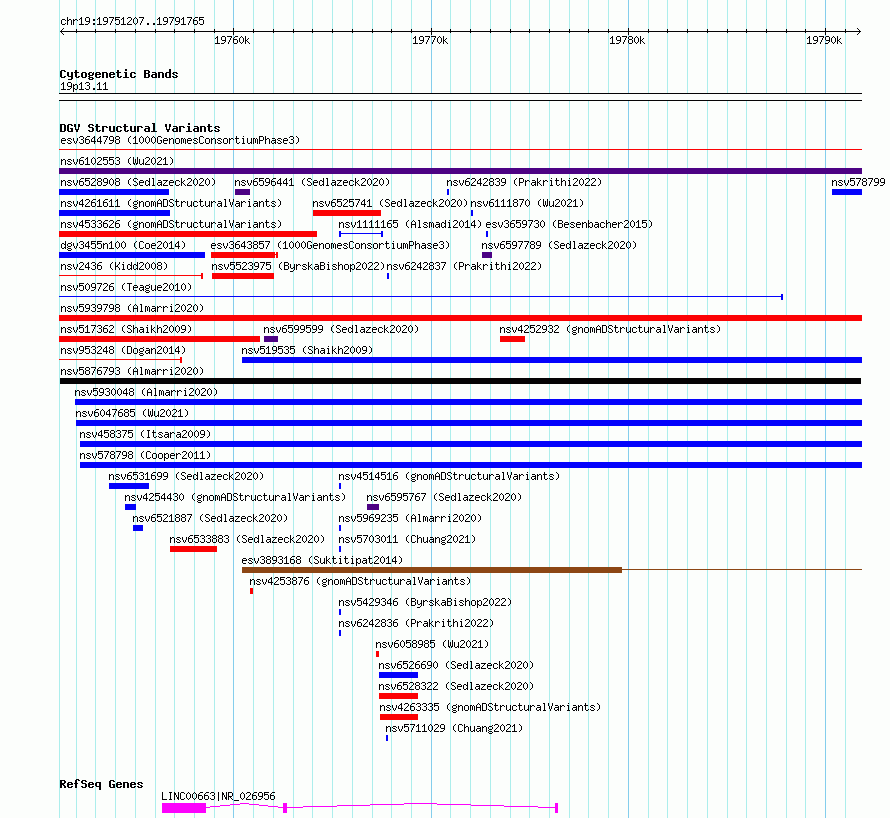The height and width of the screenshot is (818, 890).
Task: Click the 19790k ruler position label
Action: [824, 40]
